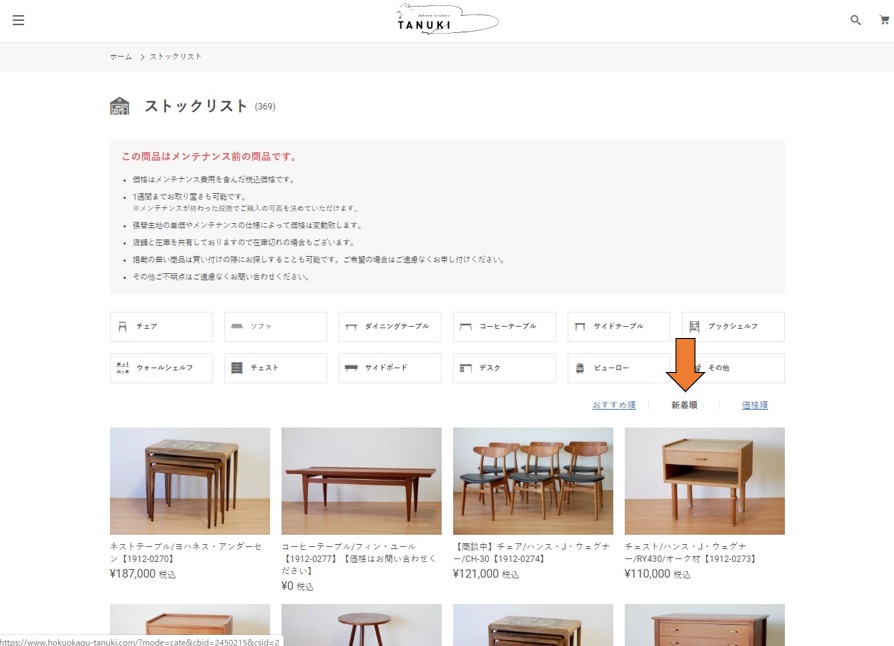Select the チェア category button
This screenshot has height=646, width=894.
[161, 327]
